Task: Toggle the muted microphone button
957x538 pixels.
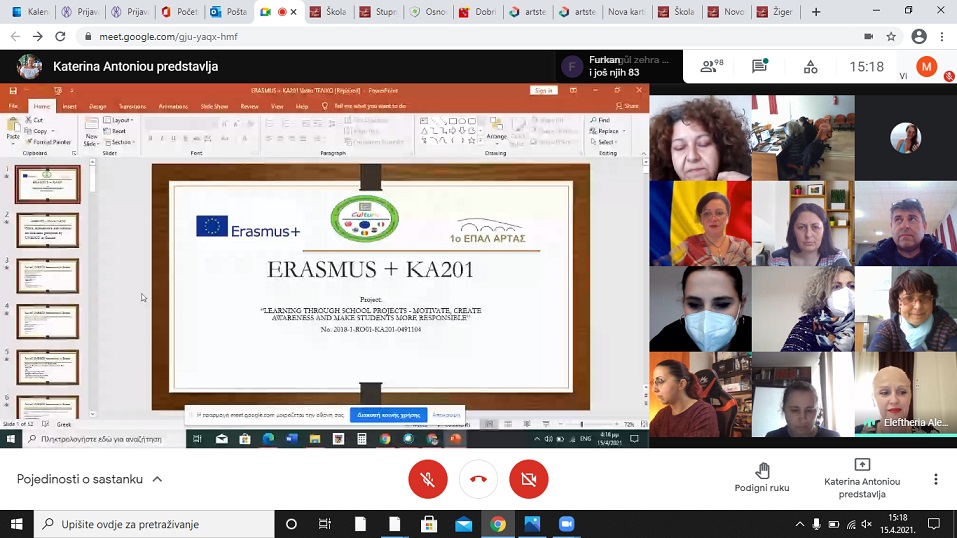Action: coord(428,479)
